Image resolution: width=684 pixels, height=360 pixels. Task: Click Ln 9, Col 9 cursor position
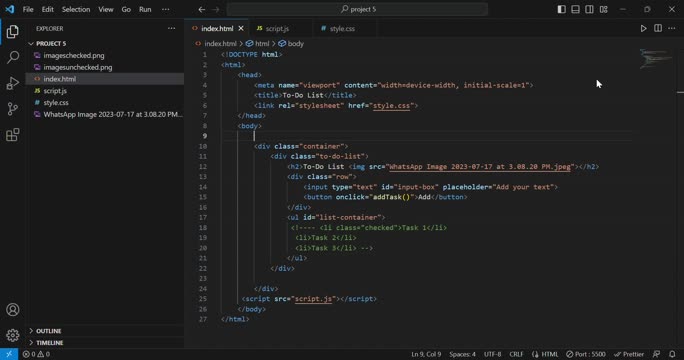[x=426, y=354]
